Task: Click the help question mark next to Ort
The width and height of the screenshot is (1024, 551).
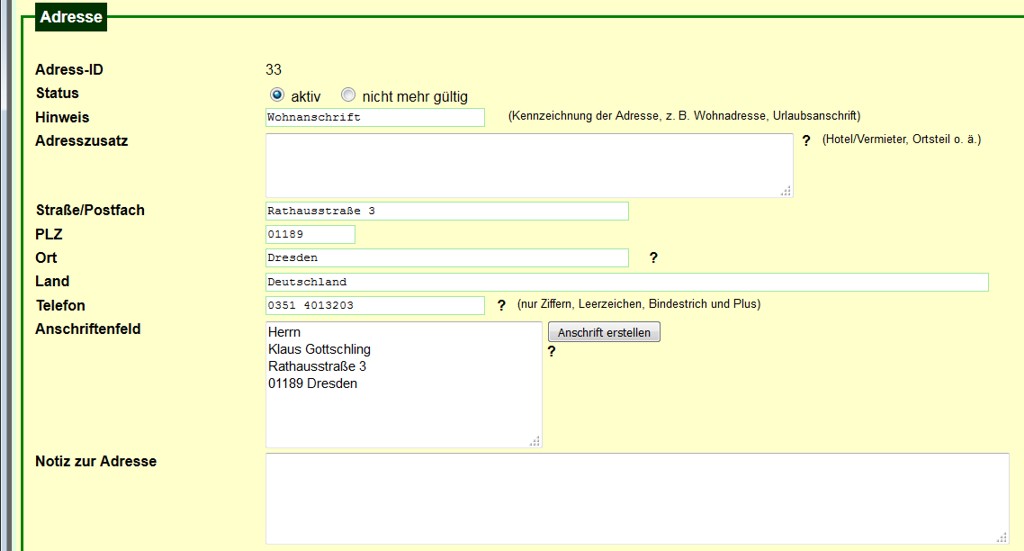Action: point(653,258)
